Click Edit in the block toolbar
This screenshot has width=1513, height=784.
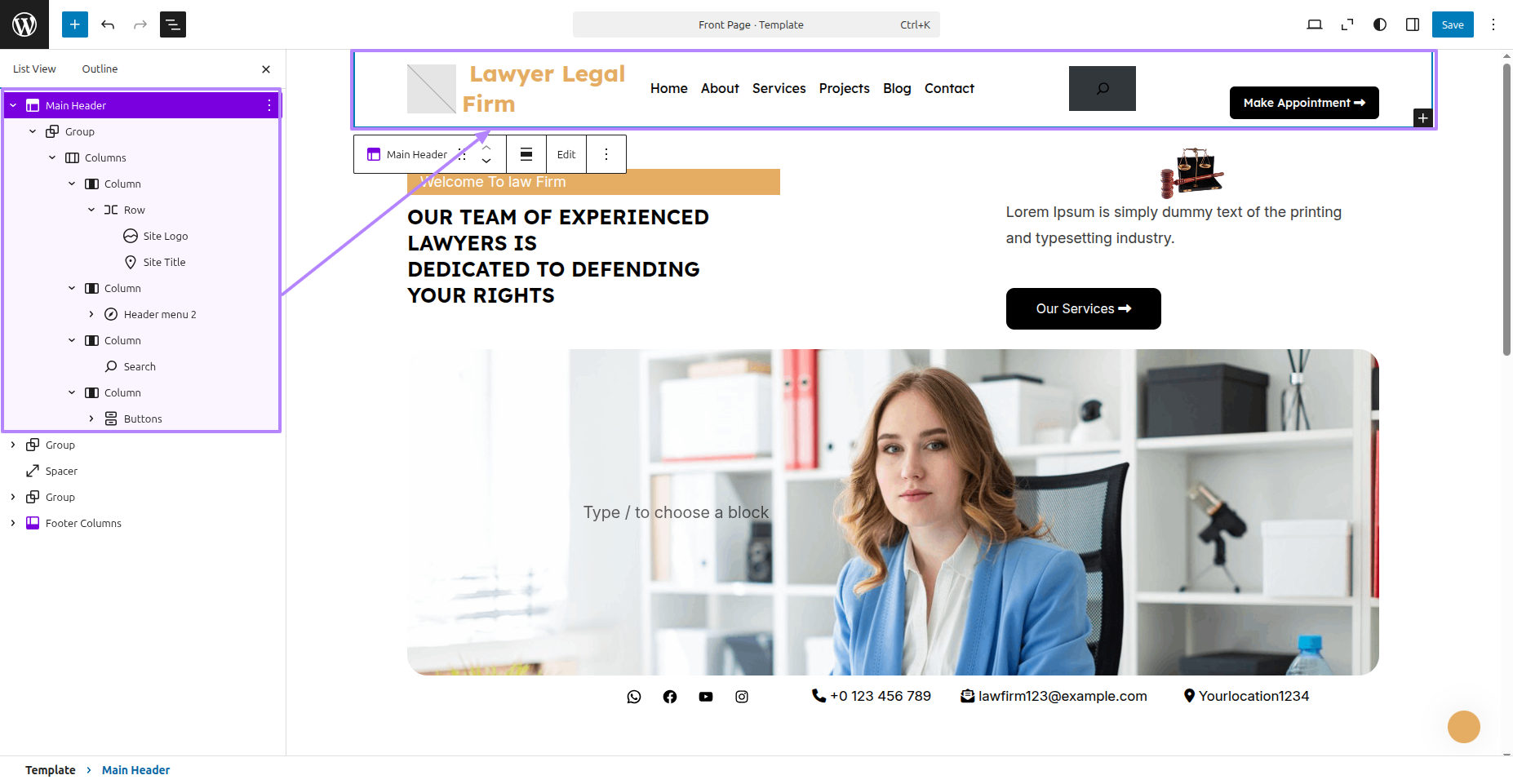point(566,154)
